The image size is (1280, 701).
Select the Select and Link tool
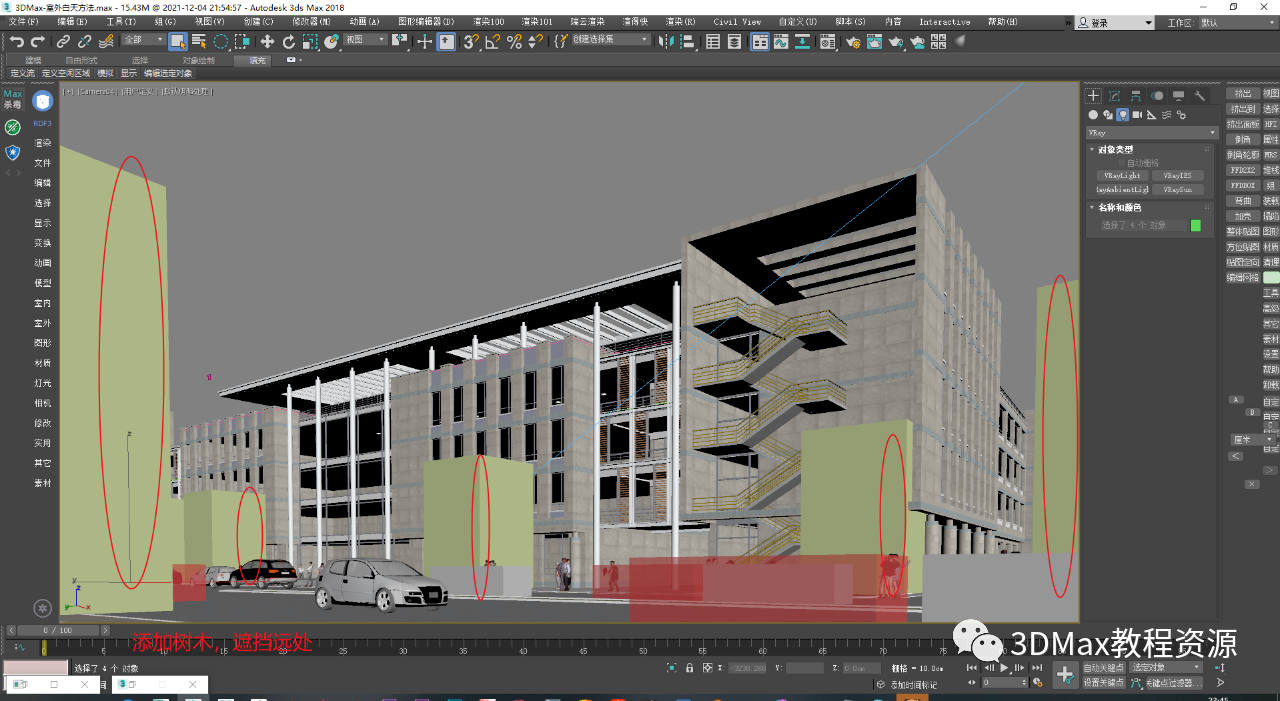click(63, 41)
